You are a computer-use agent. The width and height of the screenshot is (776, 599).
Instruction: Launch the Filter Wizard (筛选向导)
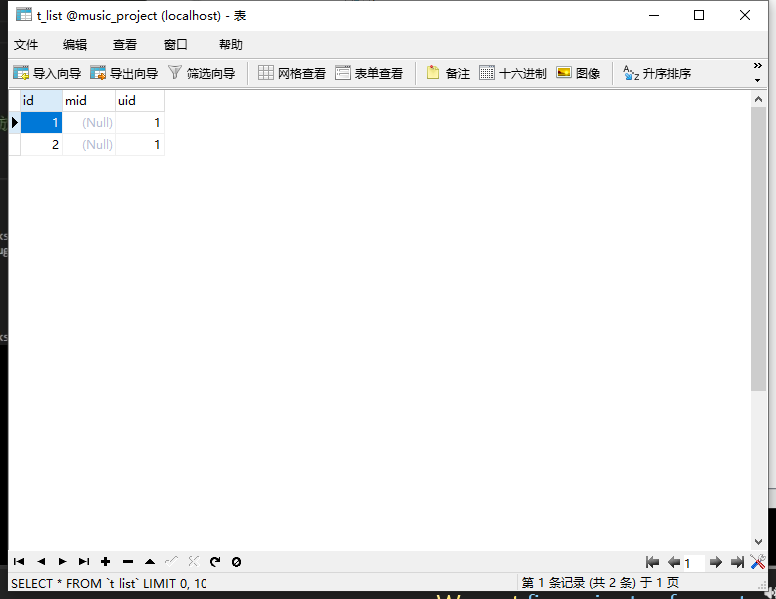201,73
